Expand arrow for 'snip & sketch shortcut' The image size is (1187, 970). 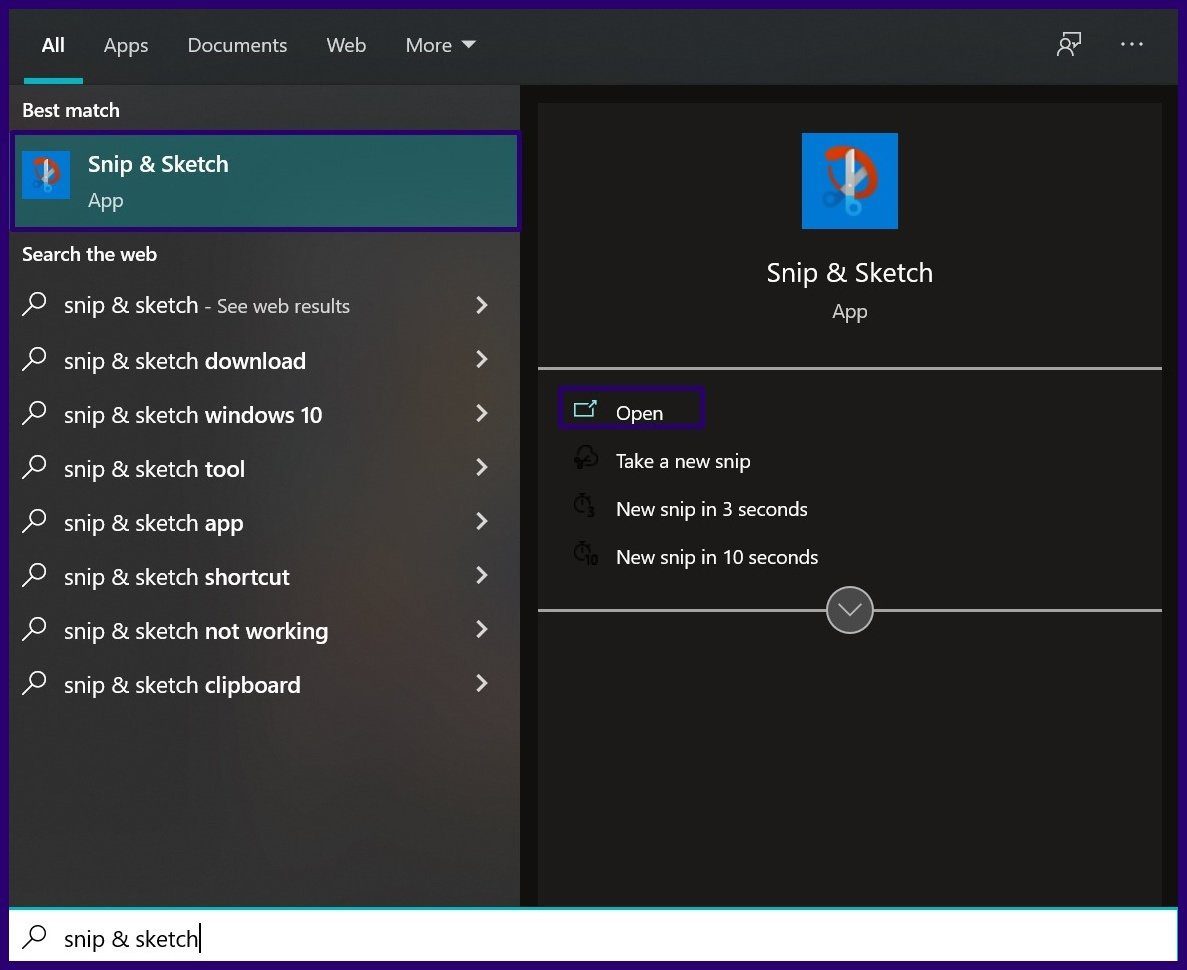pyautogui.click(x=481, y=575)
